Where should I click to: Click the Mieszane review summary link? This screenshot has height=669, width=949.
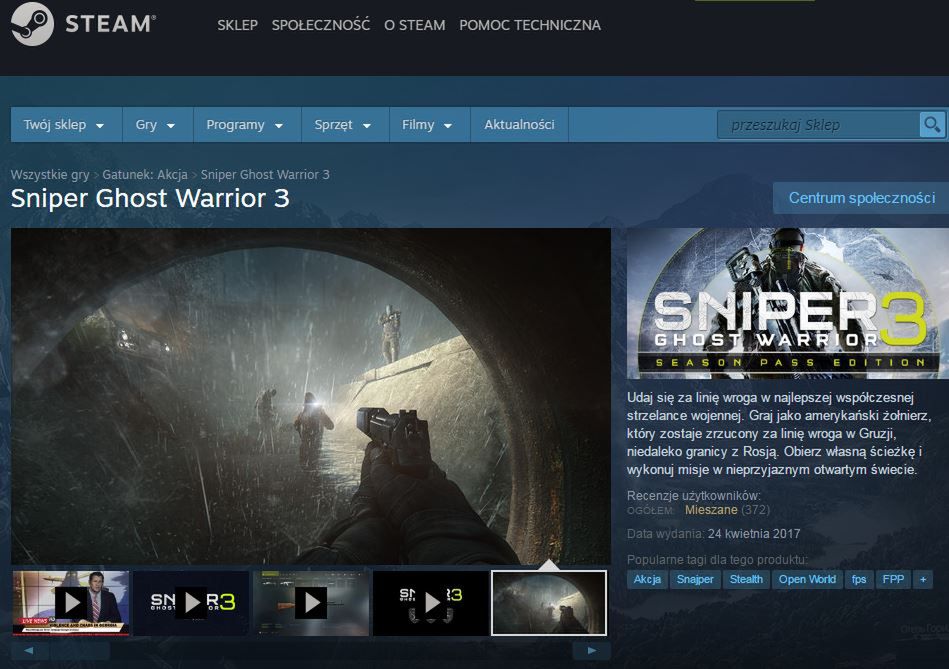click(x=711, y=510)
